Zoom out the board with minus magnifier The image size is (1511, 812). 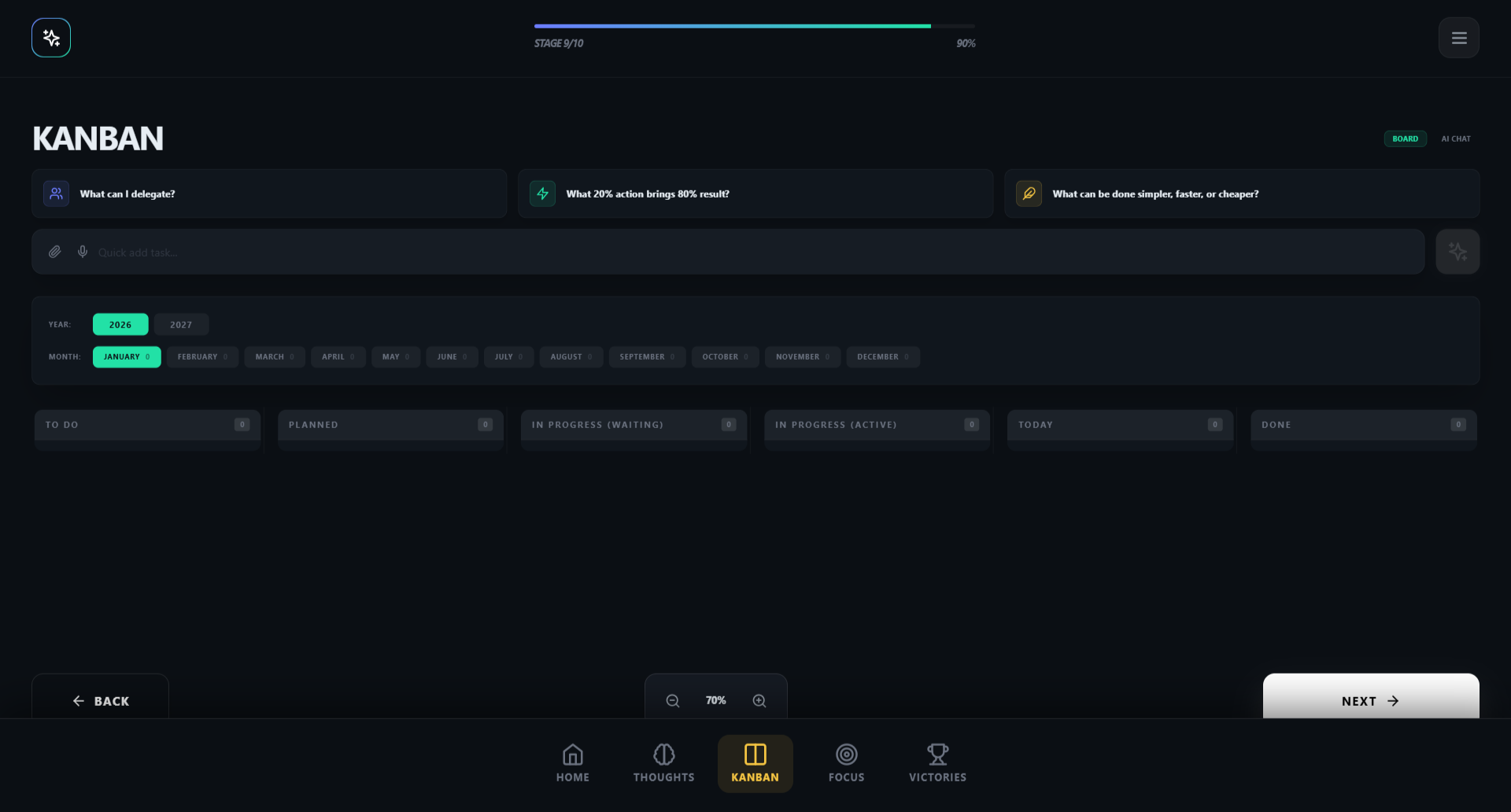(673, 700)
